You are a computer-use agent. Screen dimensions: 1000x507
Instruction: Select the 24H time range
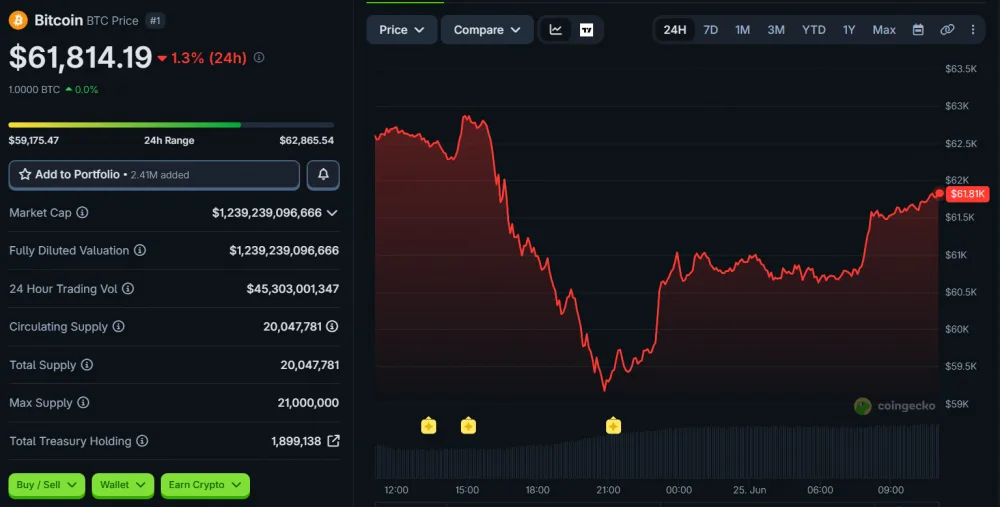coord(675,30)
